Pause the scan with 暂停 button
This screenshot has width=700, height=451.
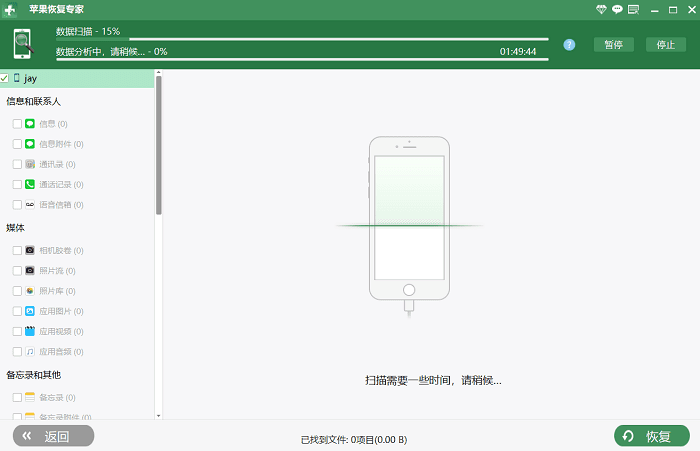click(x=613, y=45)
